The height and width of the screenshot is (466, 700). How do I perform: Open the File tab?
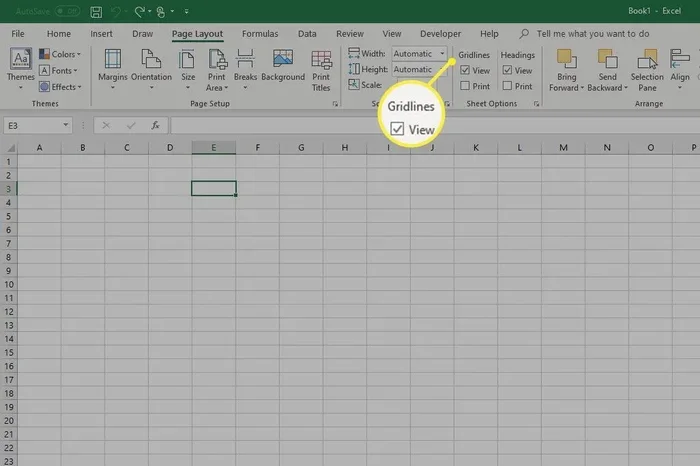pos(18,34)
